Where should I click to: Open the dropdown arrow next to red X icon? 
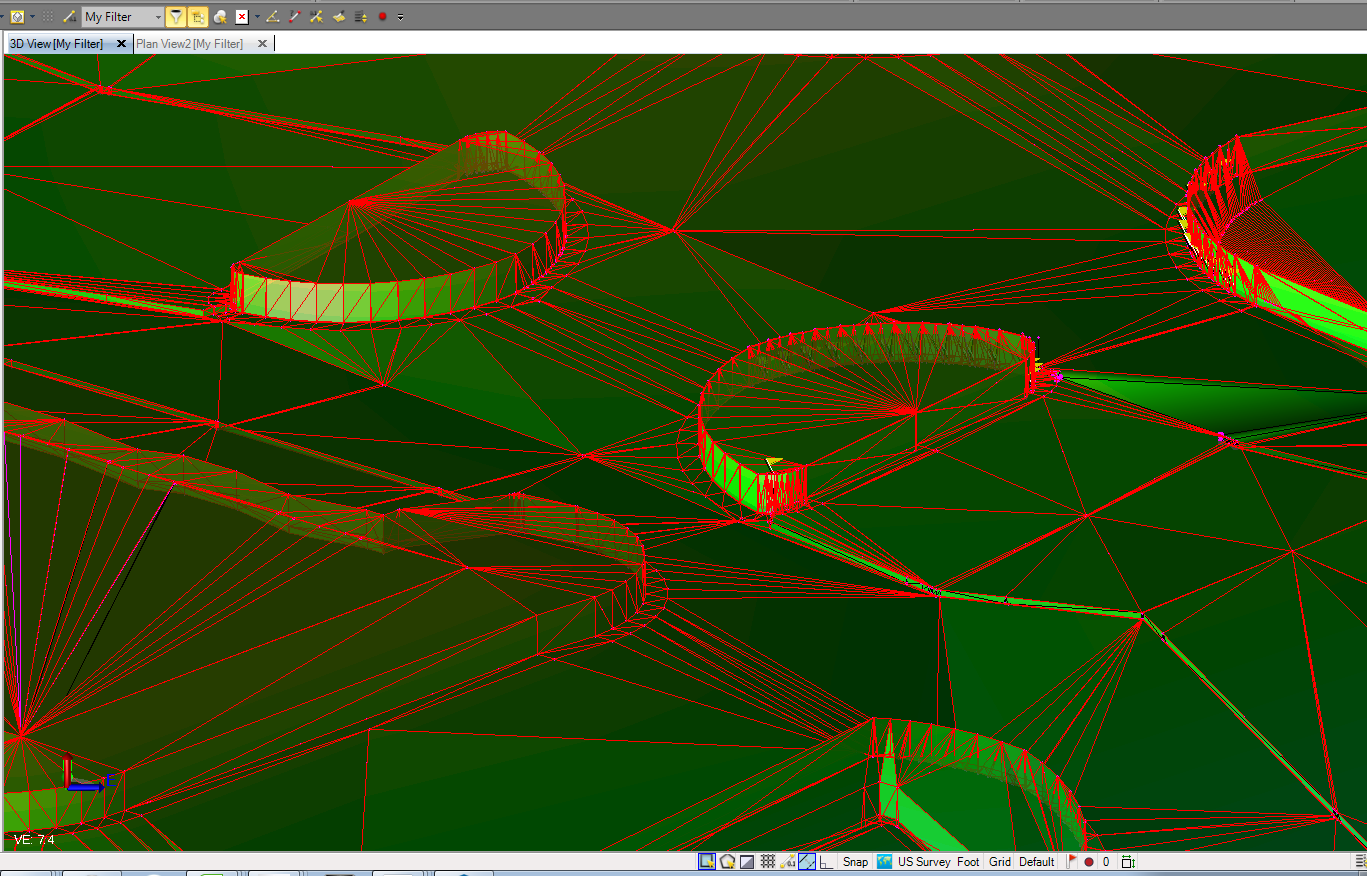[257, 17]
